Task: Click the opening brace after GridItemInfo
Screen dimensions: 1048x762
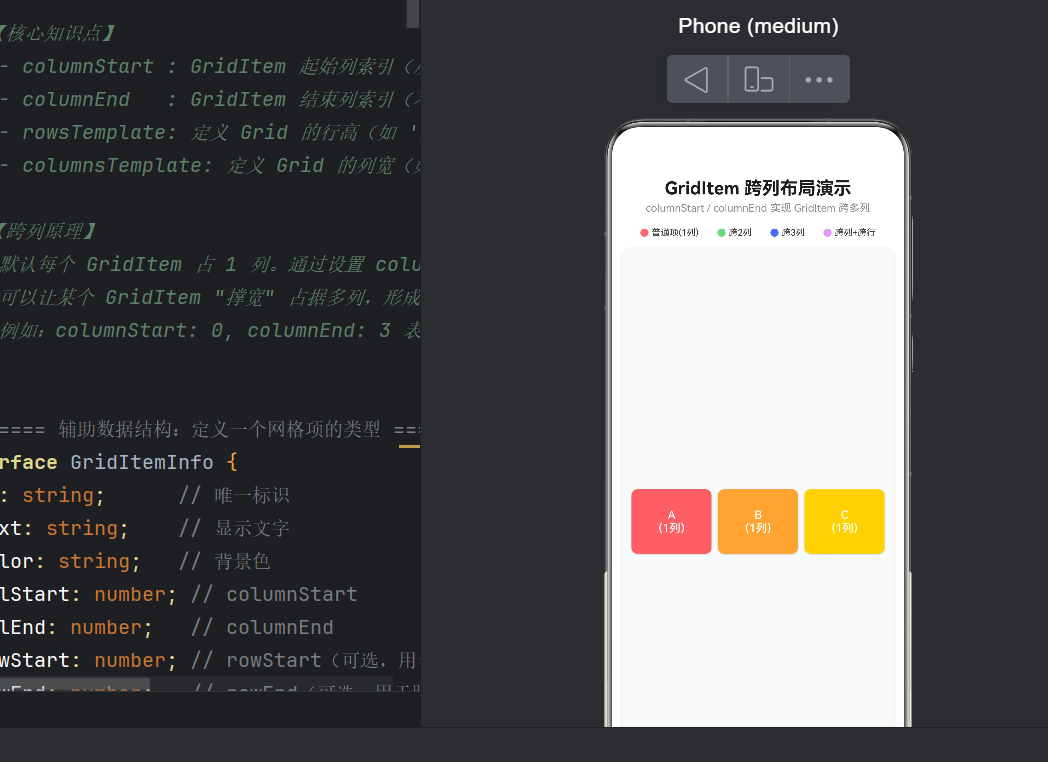Action: 232,463
